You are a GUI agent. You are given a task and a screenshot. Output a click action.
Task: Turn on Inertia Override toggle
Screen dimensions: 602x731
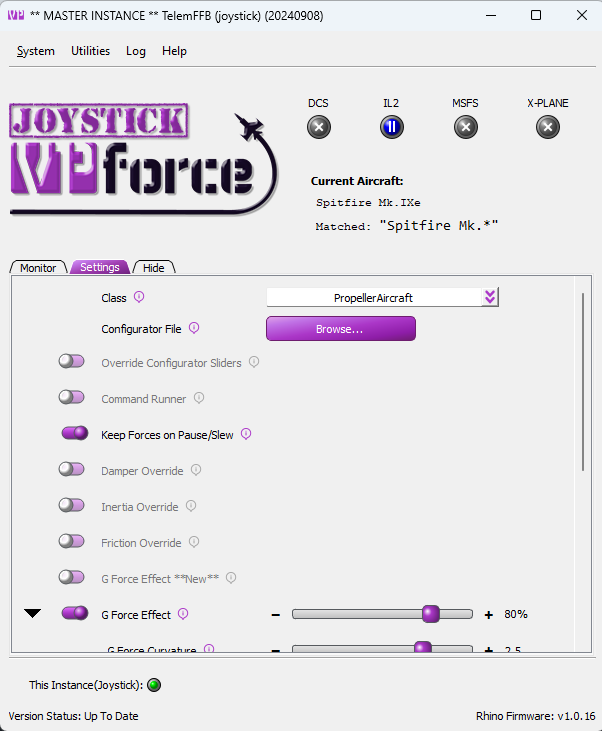click(x=71, y=505)
